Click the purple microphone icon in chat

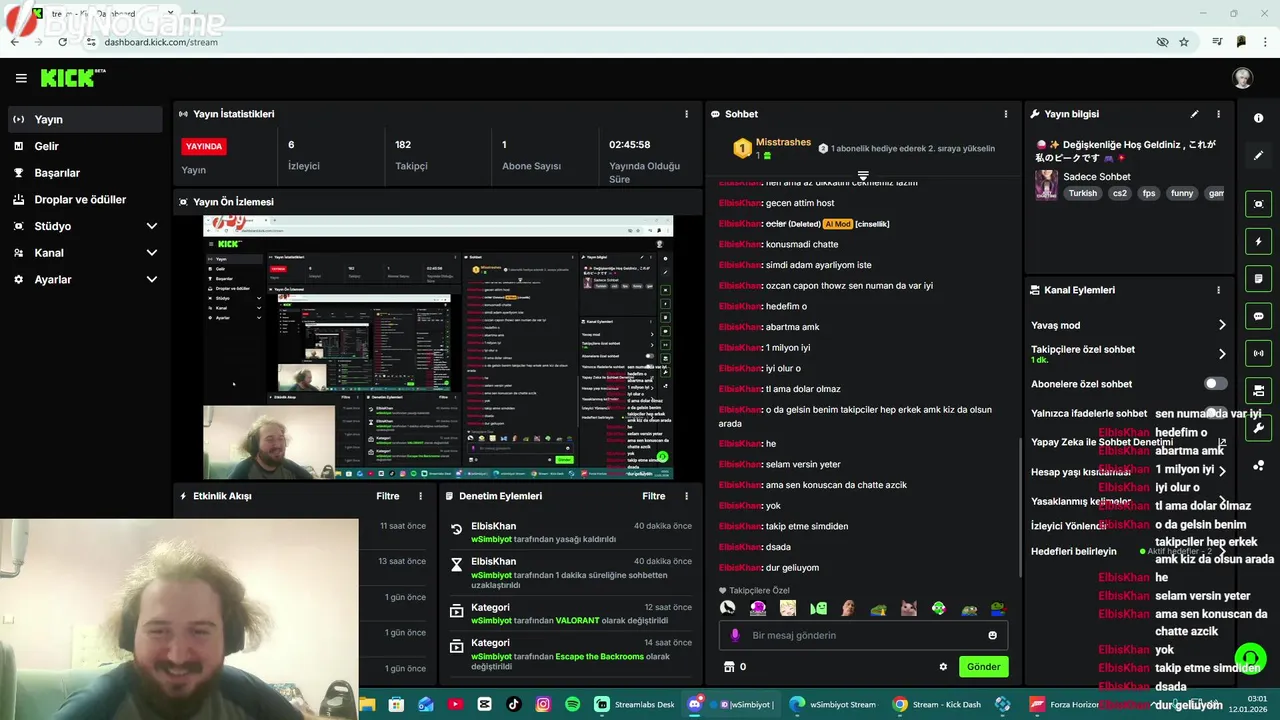[x=735, y=635]
